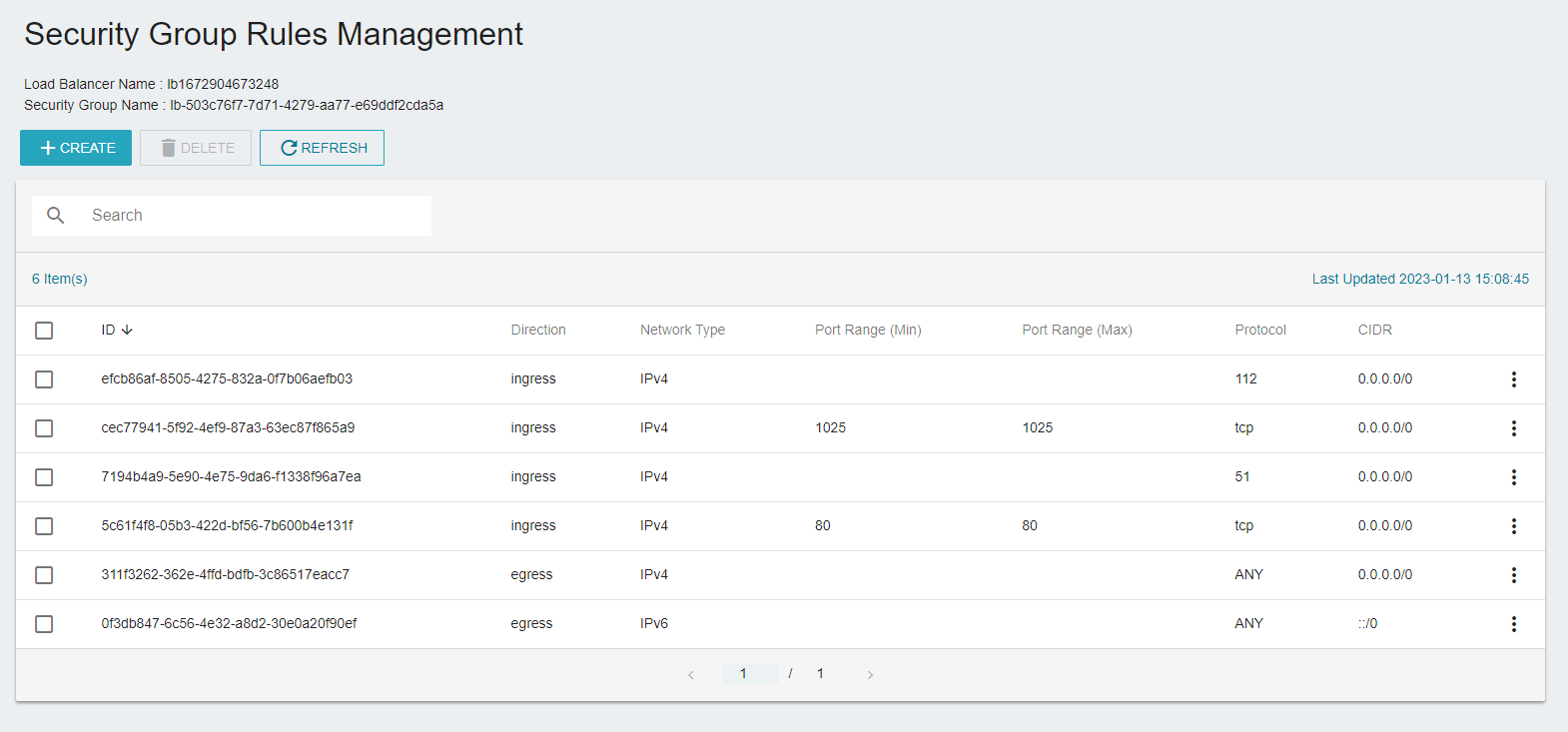Viewport: 1568px width, 732px height.
Task: Sort by ID column arrow
Action: click(127, 331)
